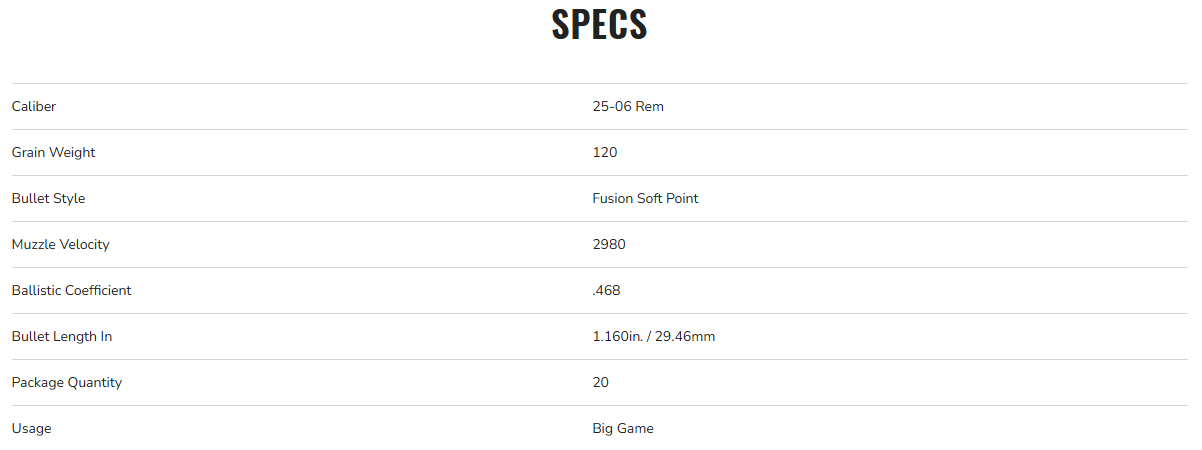1202x450 pixels.
Task: Click the .468 ballistic coefficient value
Action: click(607, 291)
